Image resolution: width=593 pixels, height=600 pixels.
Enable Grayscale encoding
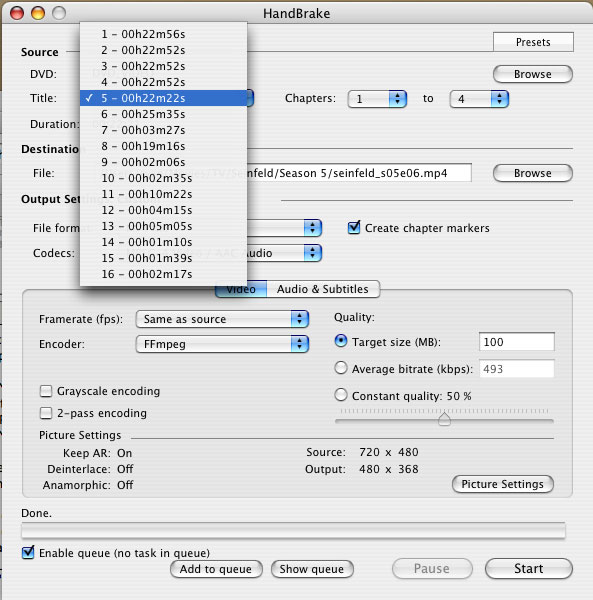[46, 391]
